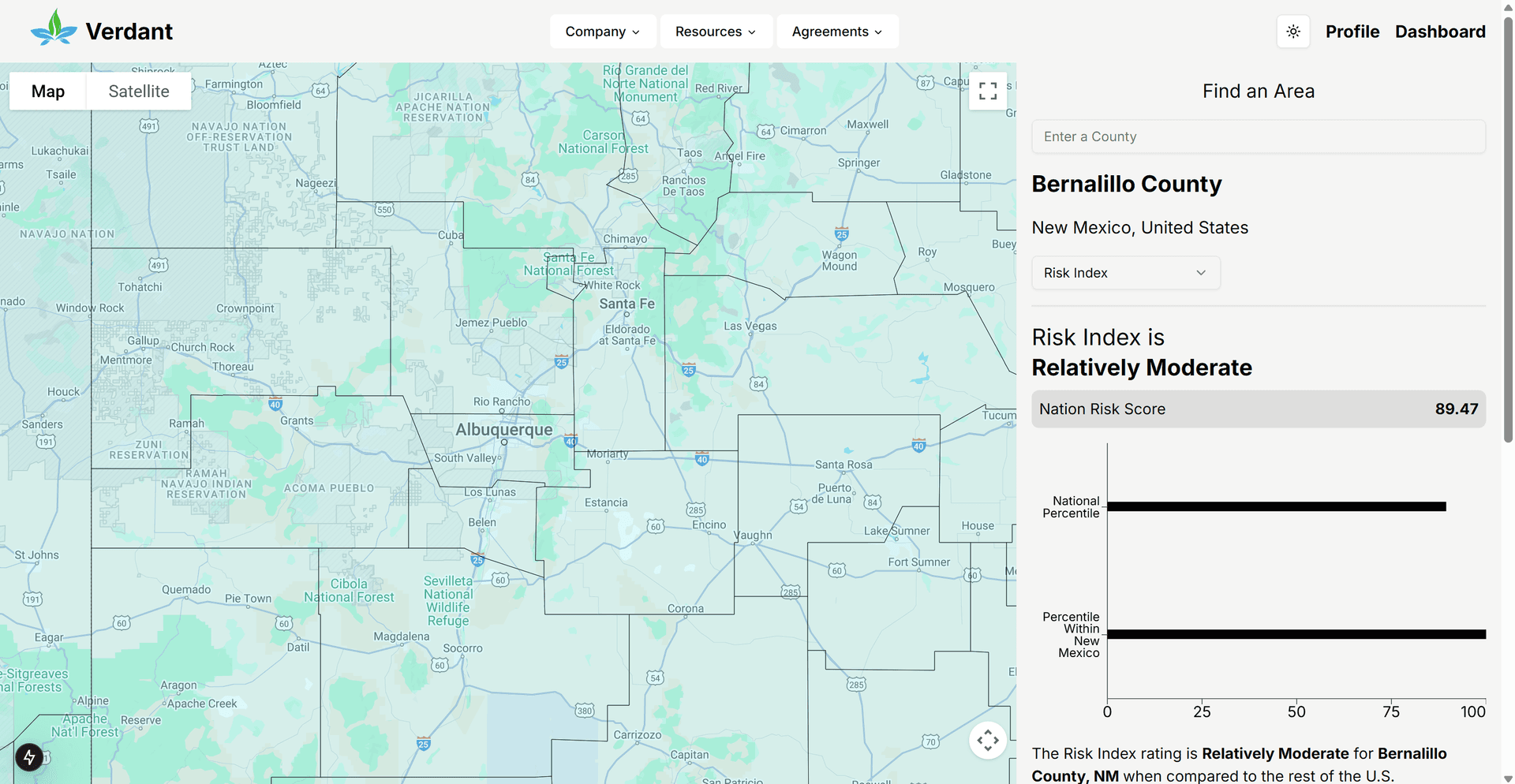This screenshot has width=1515, height=784.
Task: Click the pan control at the map's bottom right
Action: click(987, 741)
